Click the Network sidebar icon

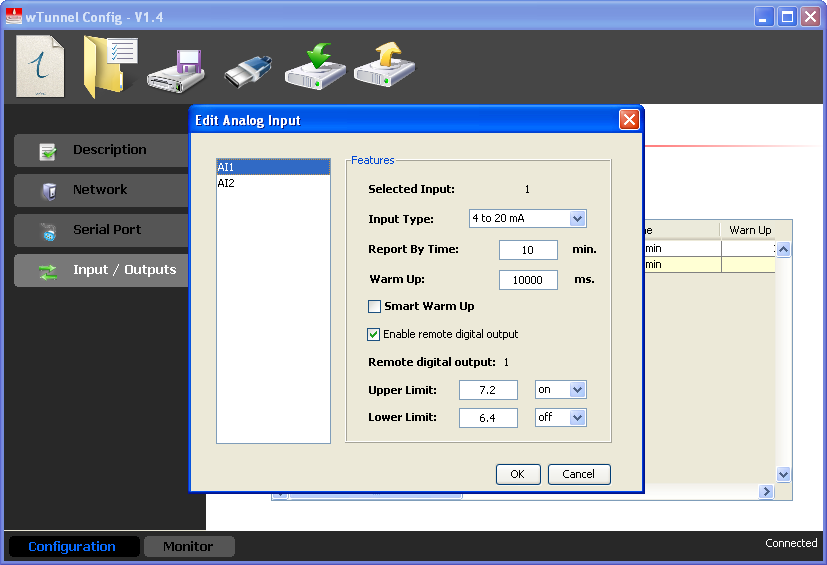[x=48, y=190]
